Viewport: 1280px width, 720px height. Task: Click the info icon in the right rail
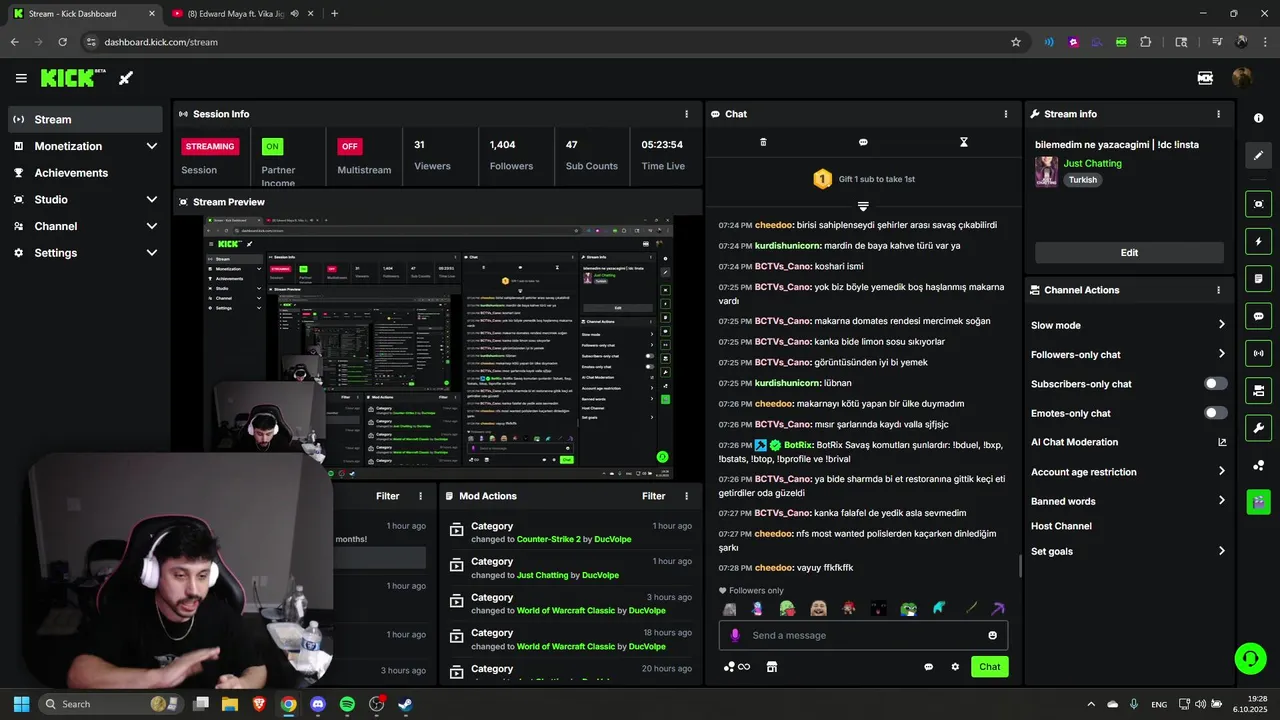(x=1258, y=118)
